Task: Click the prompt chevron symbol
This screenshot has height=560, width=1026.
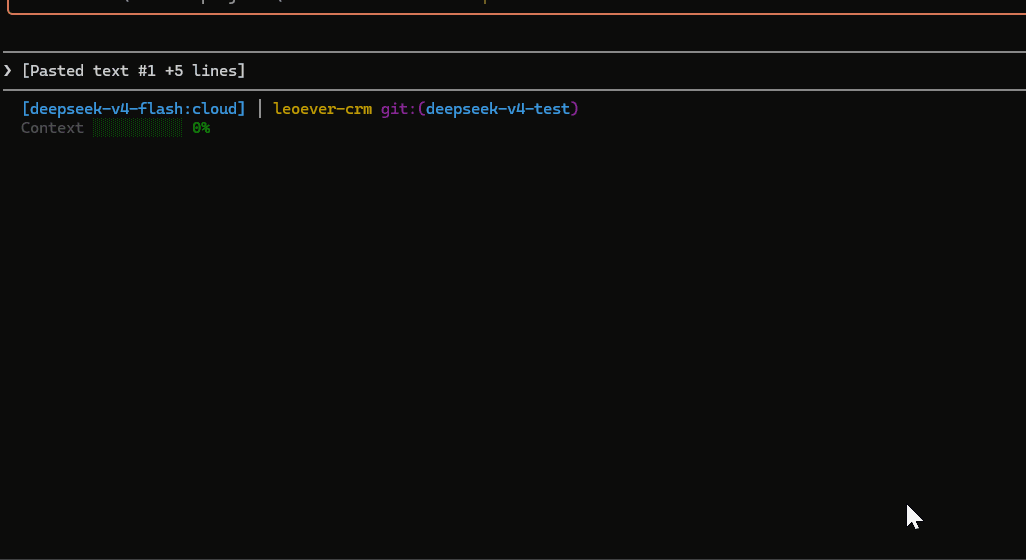Action: pyautogui.click(x=8, y=71)
